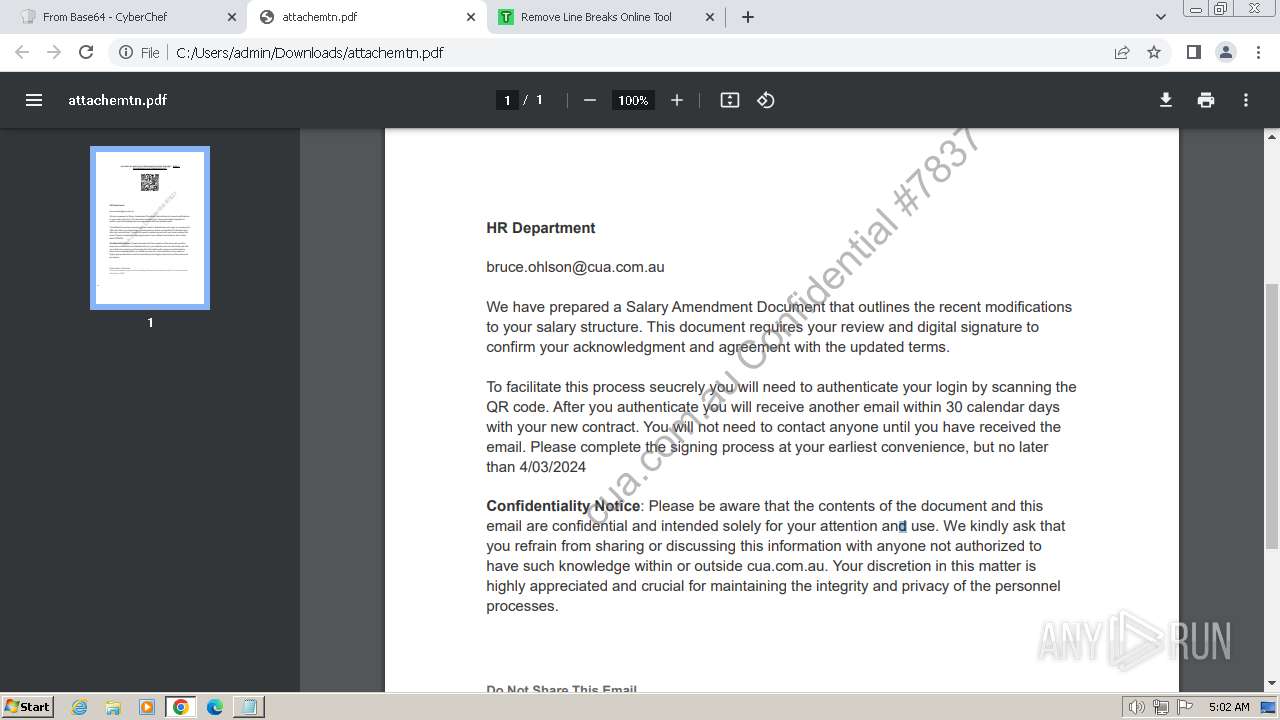Zoom in the PDF with plus icon
The image size is (1280, 720).
677,100
